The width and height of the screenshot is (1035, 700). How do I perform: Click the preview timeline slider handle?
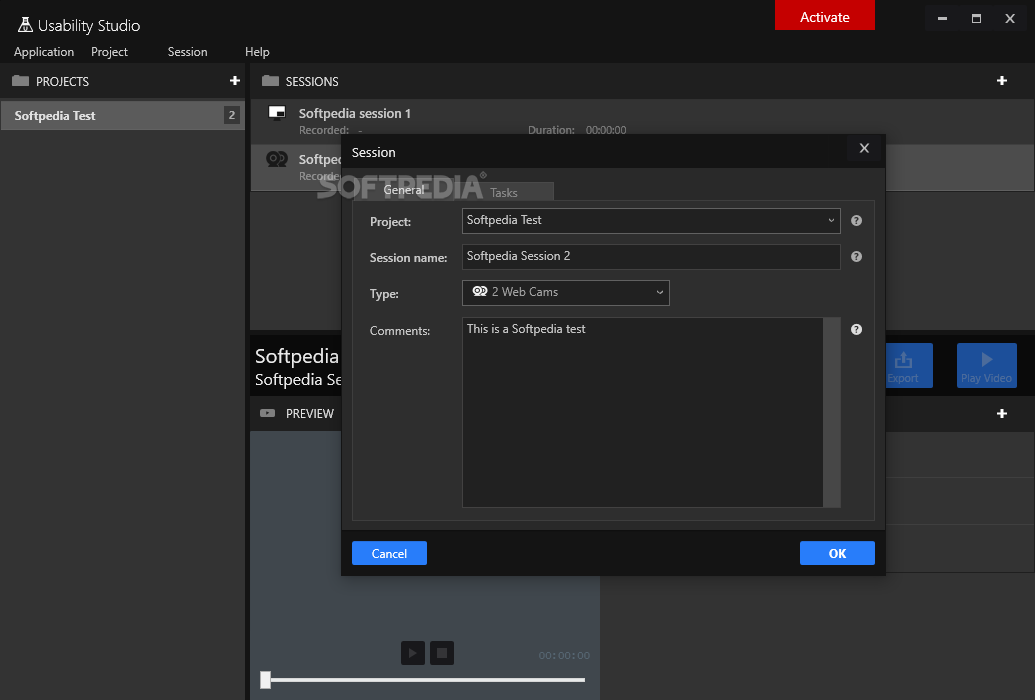pyautogui.click(x=265, y=680)
